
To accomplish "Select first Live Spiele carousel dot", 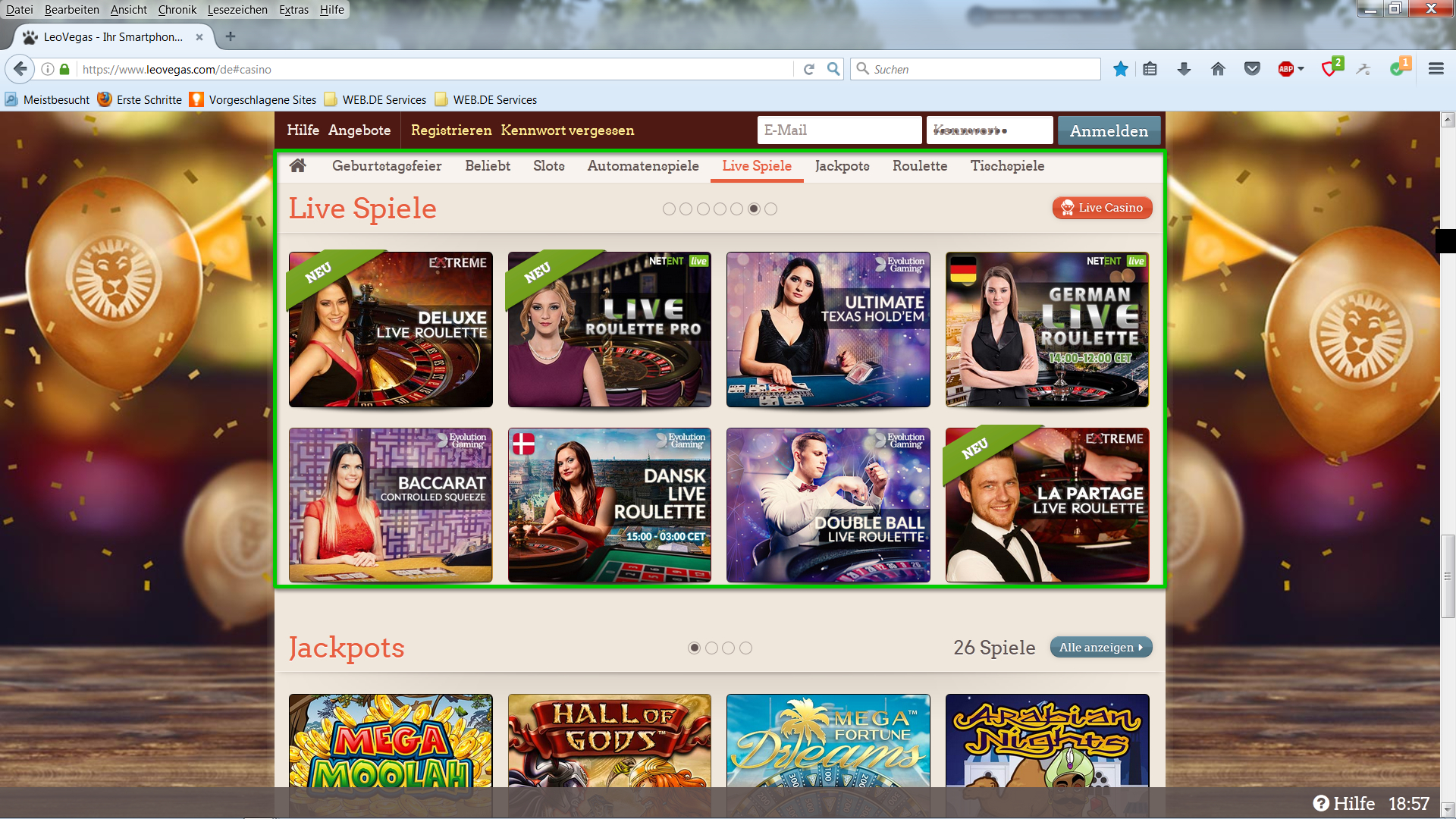I will (669, 209).
